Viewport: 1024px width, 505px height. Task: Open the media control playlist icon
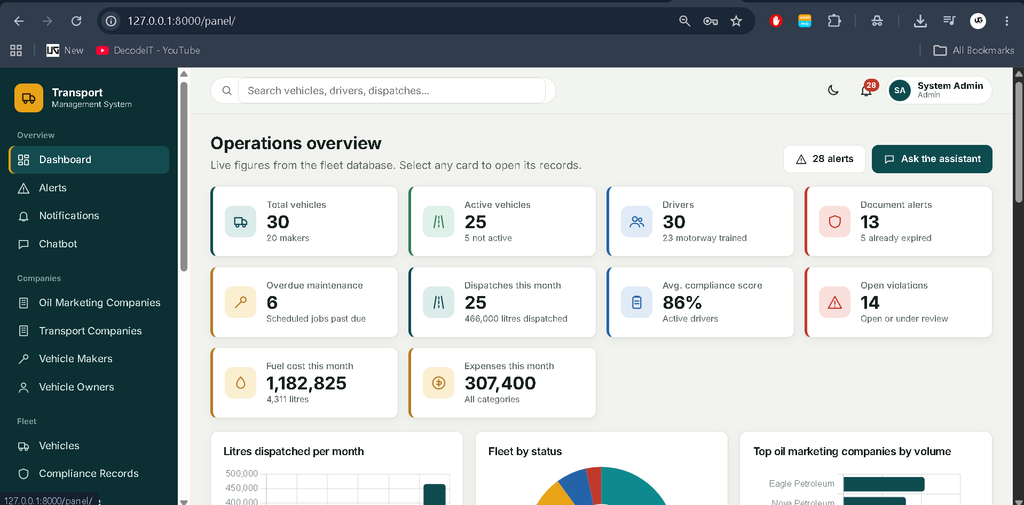[949, 21]
